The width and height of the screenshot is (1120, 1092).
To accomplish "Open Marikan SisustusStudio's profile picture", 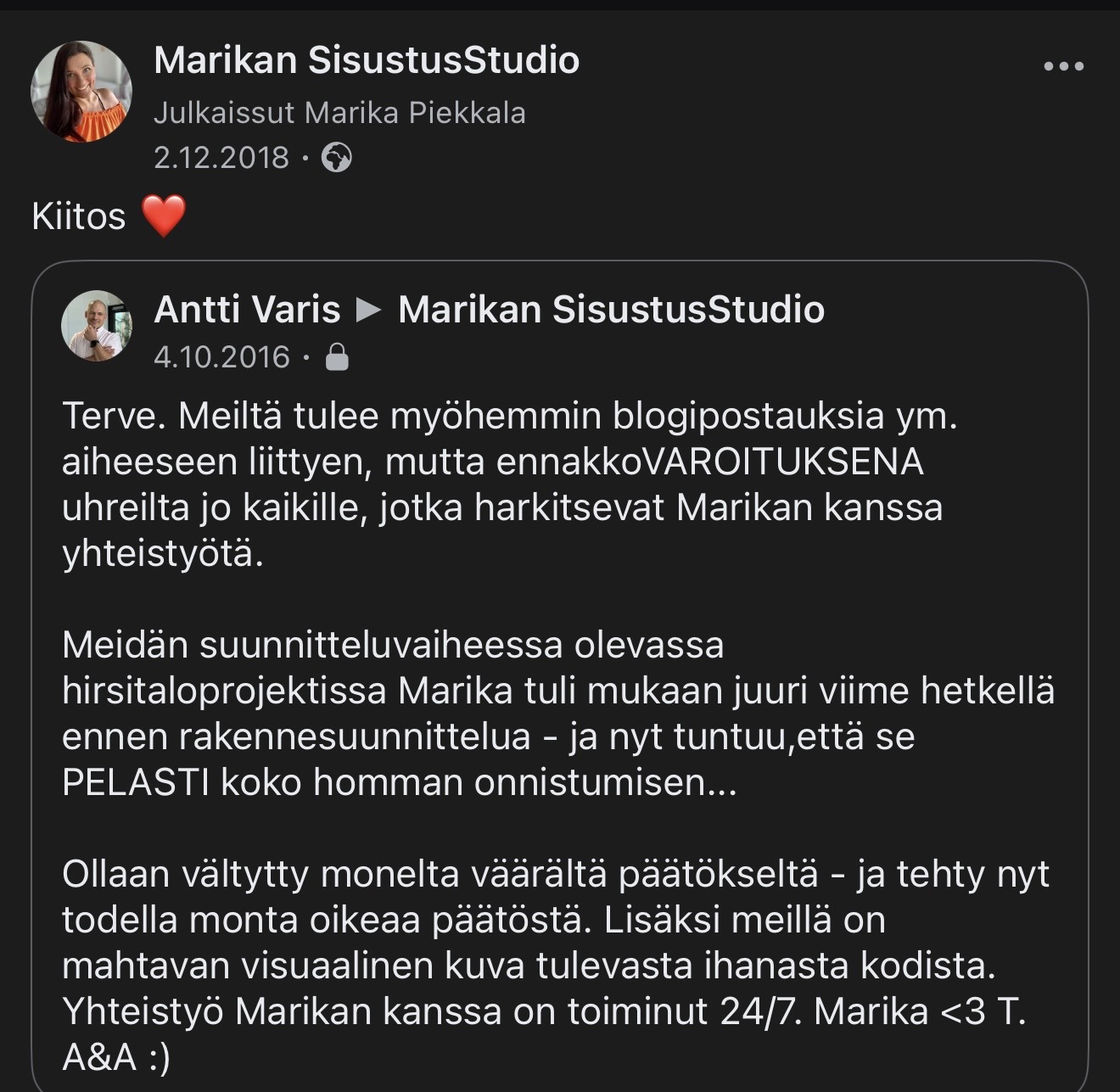I will click(x=81, y=91).
